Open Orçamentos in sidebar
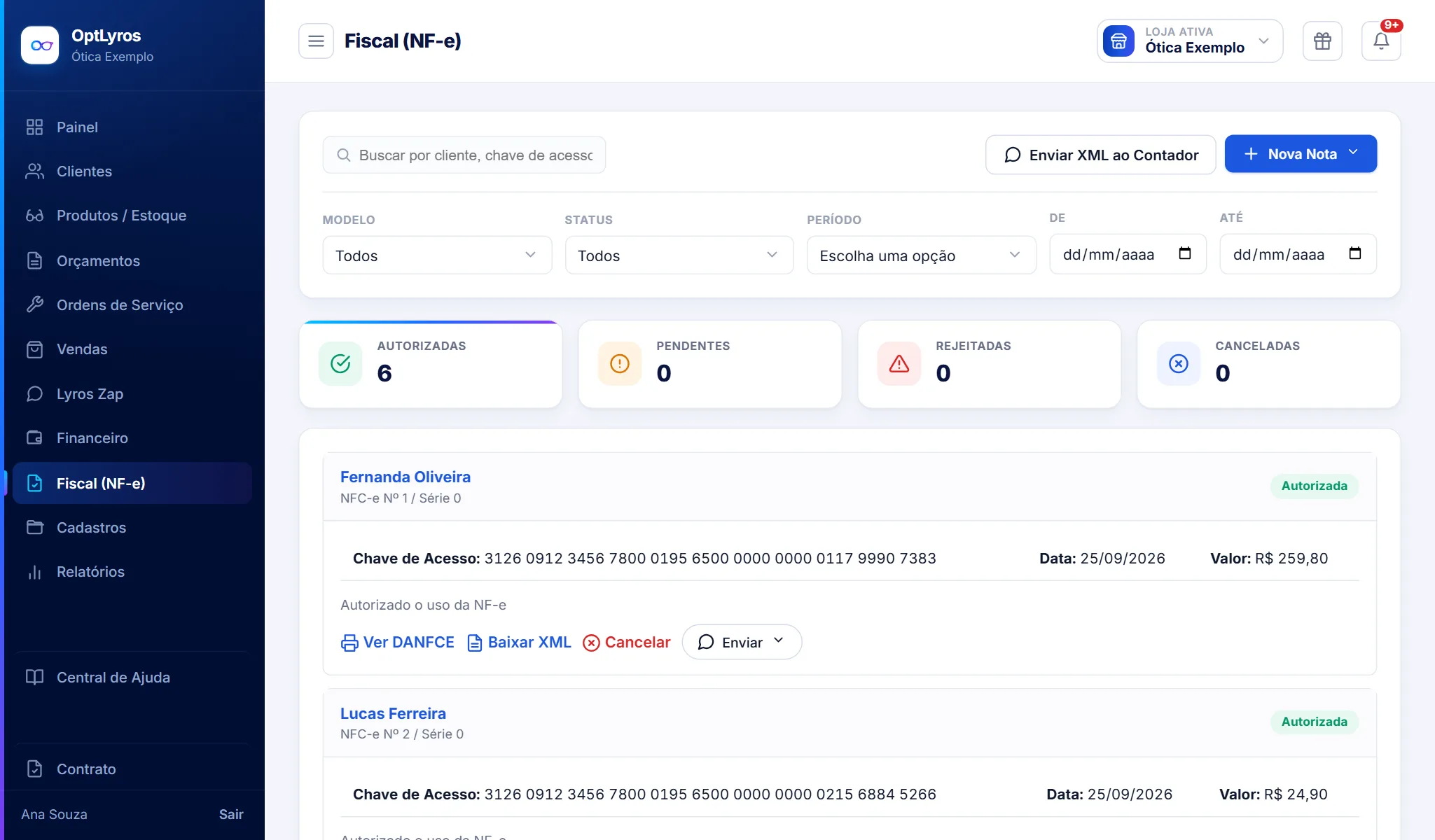The width and height of the screenshot is (1435, 840). pos(132,261)
